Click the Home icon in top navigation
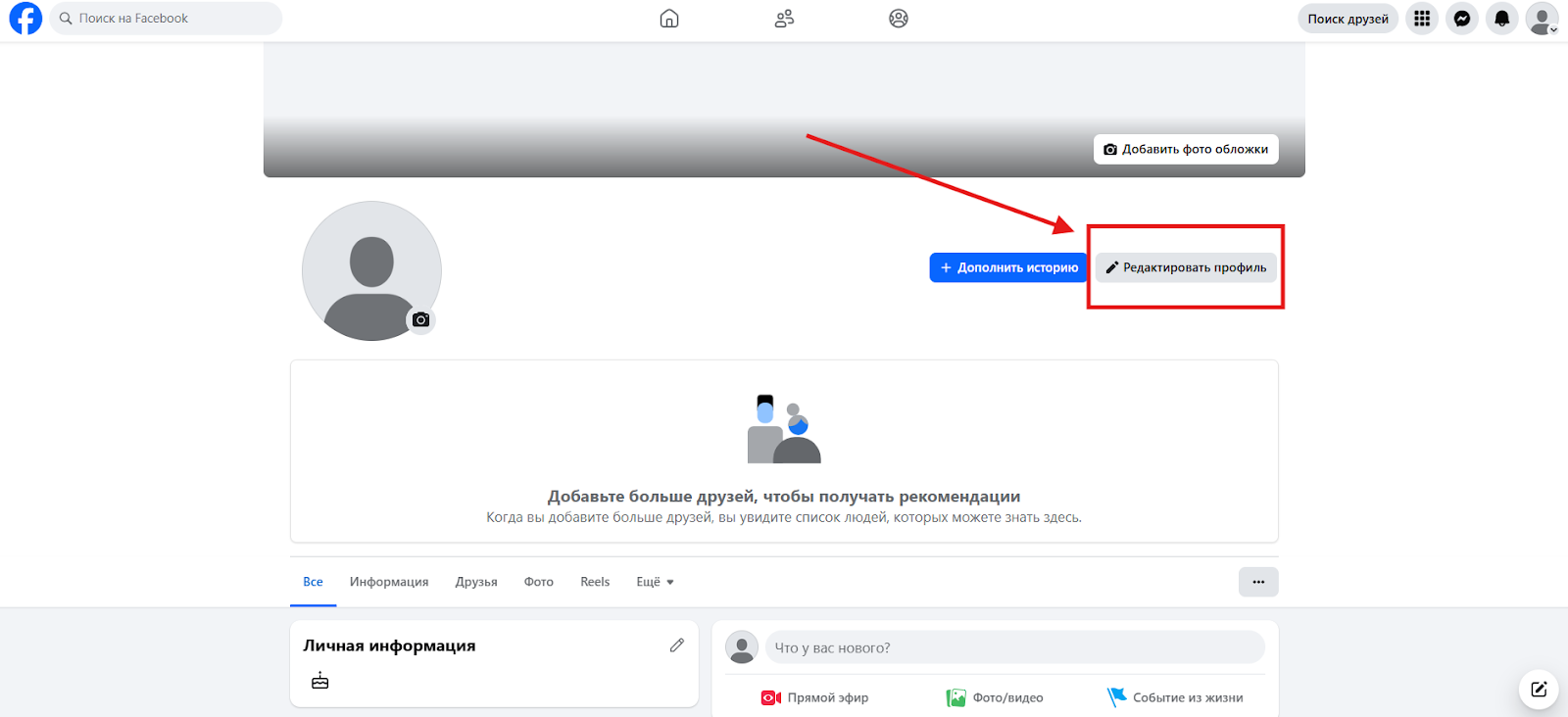This screenshot has width=1568, height=717. (669, 19)
